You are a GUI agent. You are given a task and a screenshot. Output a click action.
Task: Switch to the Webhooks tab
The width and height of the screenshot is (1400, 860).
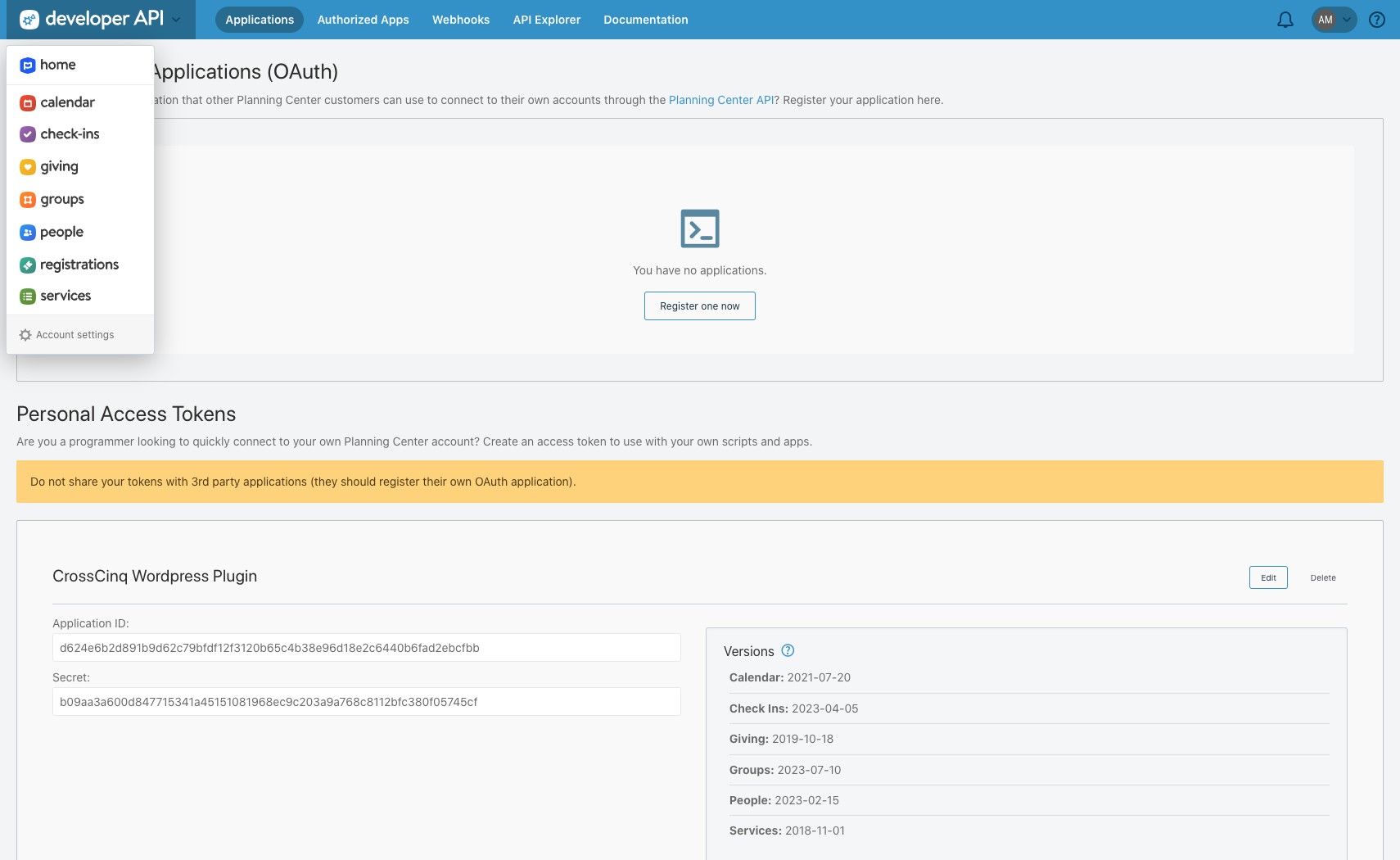[461, 20]
